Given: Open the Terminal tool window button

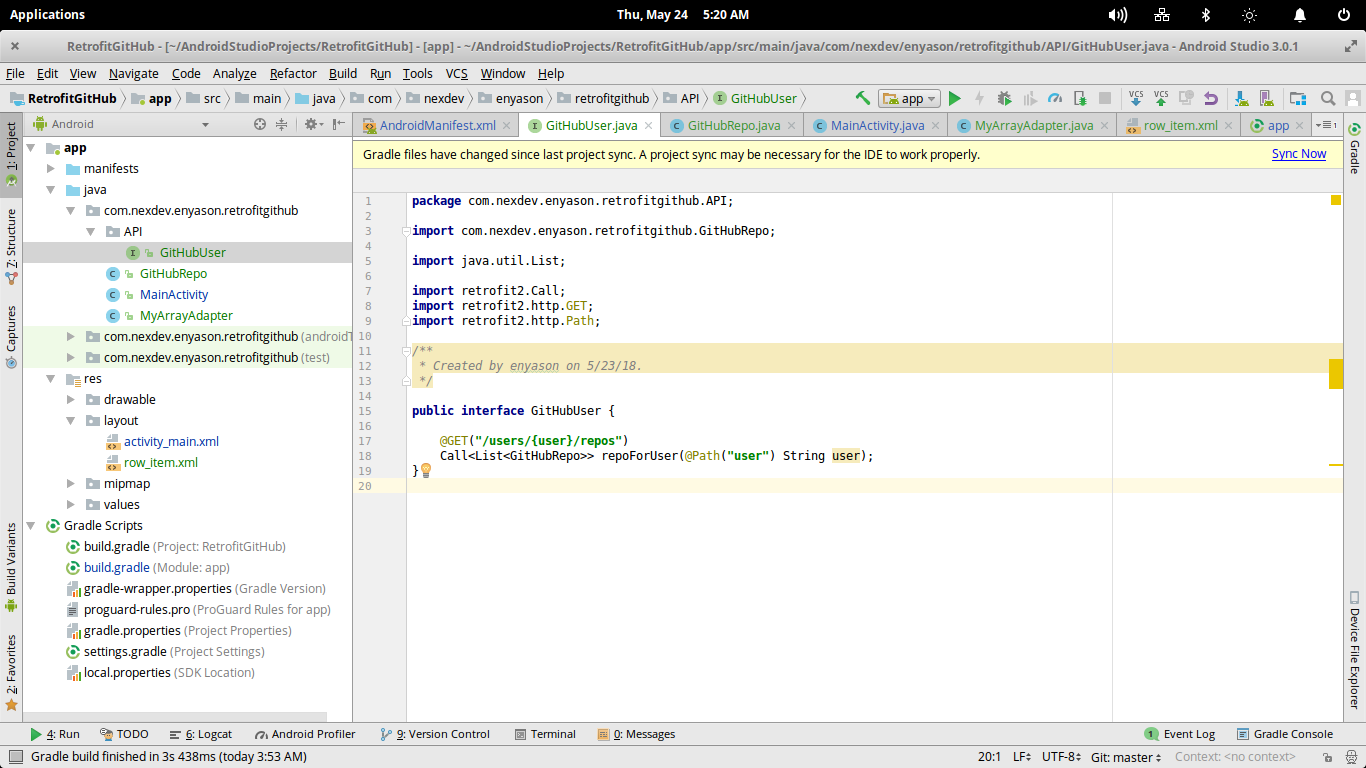Looking at the screenshot, I should (544, 734).
